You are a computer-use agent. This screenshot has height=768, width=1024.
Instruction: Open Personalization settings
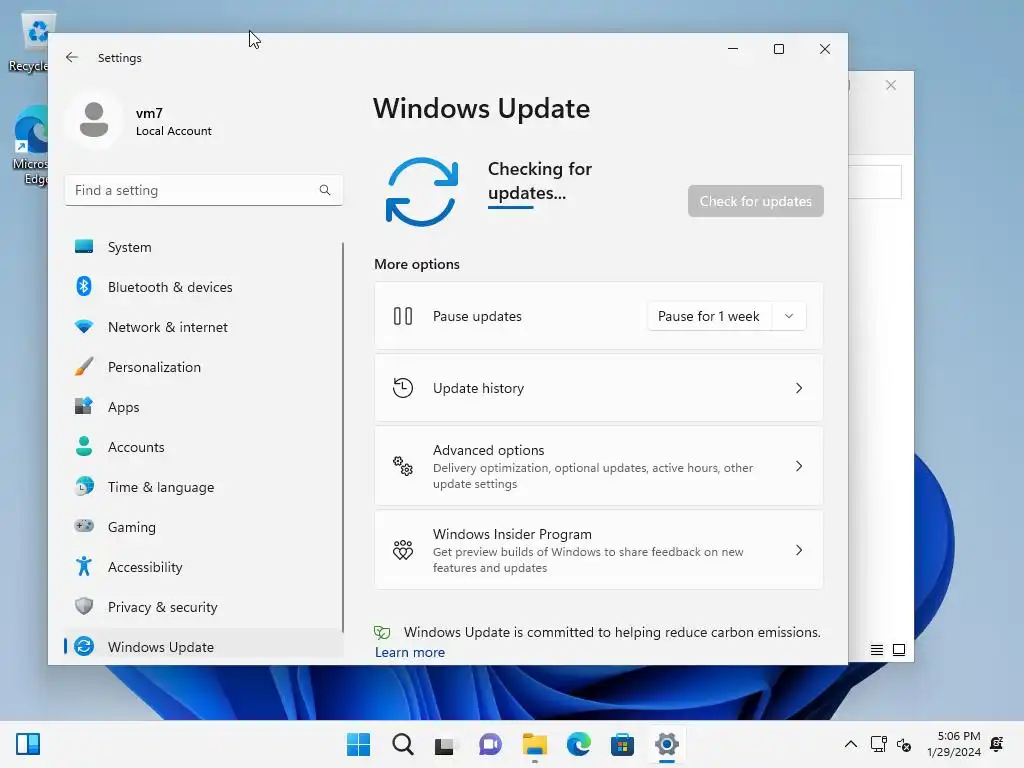point(204,367)
